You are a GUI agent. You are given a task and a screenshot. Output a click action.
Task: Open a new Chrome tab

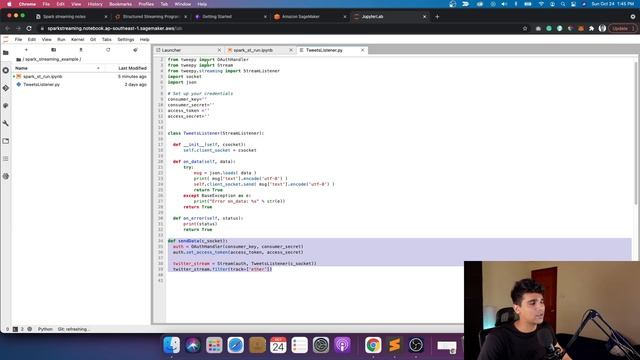point(437,17)
